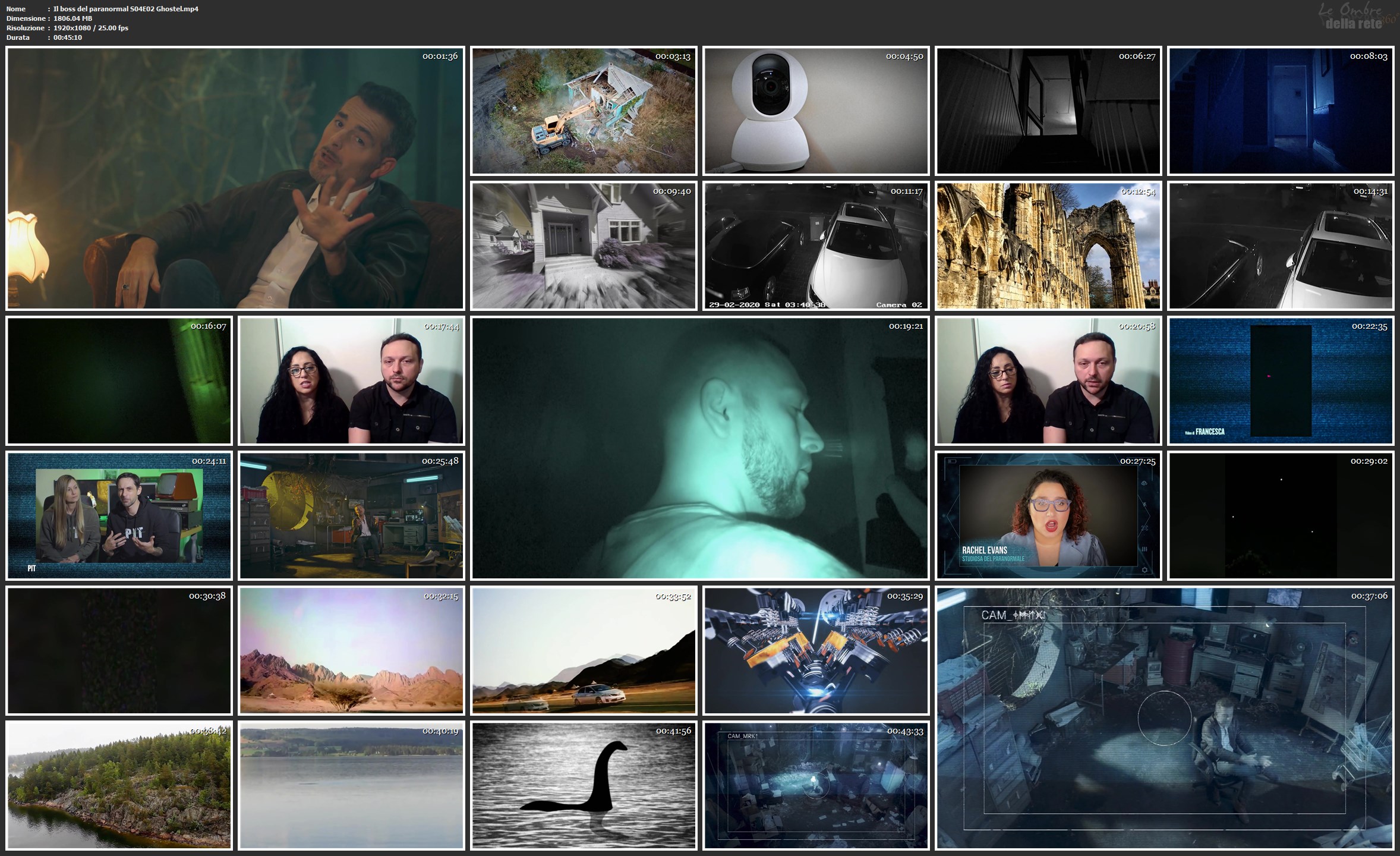Select the Loch Ness monster silhouette thumbnail
The width and height of the screenshot is (1400, 856).
point(584,785)
